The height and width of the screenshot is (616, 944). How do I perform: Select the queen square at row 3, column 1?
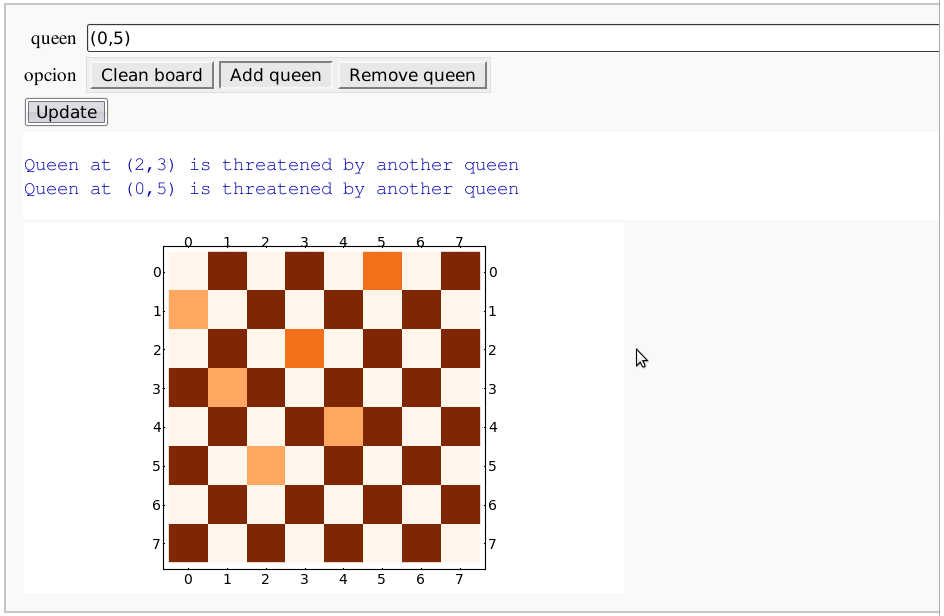(227, 388)
